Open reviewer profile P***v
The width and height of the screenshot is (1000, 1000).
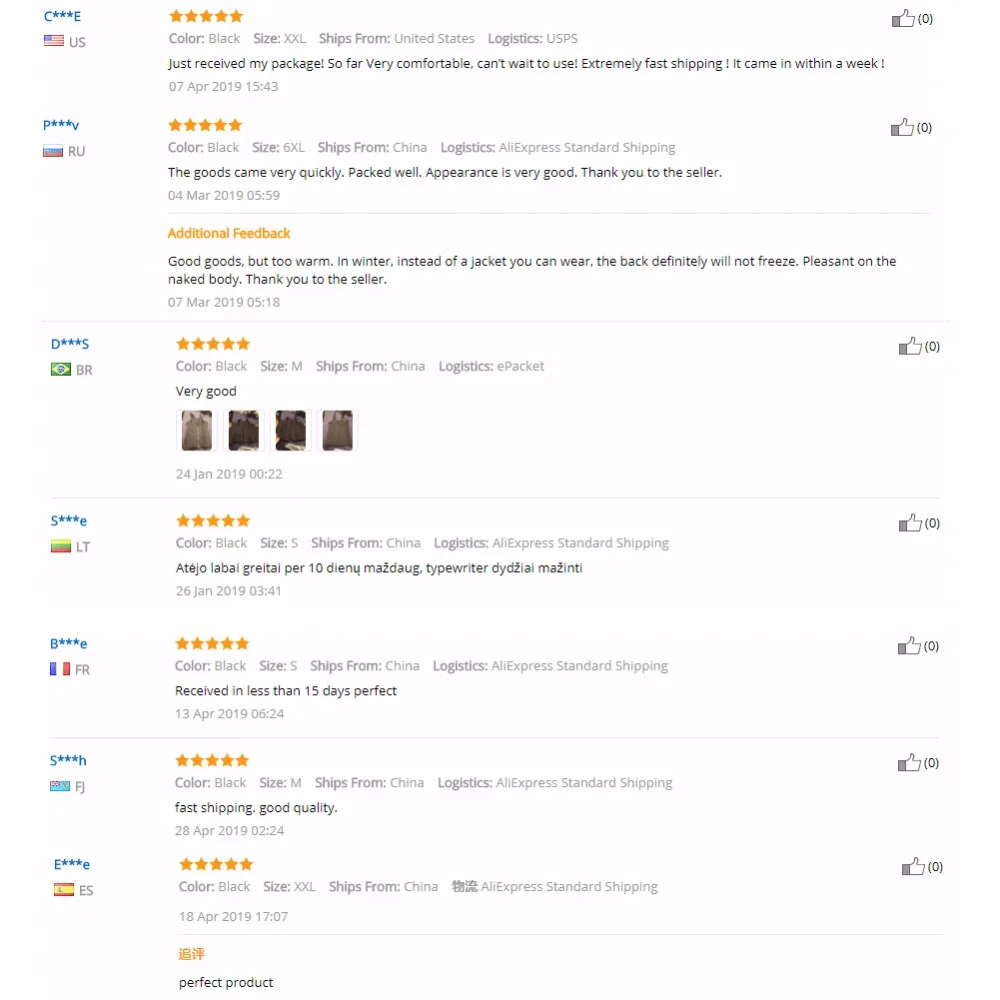coord(61,124)
